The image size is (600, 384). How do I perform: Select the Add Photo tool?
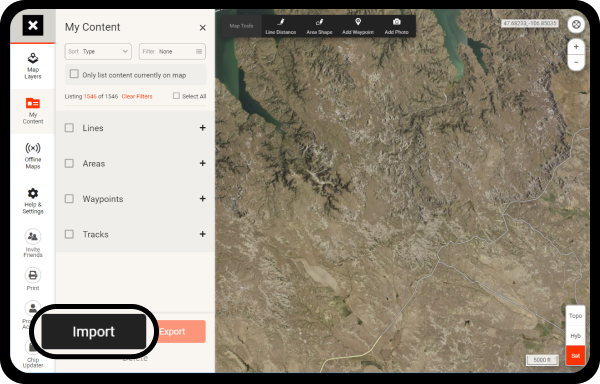[396, 26]
